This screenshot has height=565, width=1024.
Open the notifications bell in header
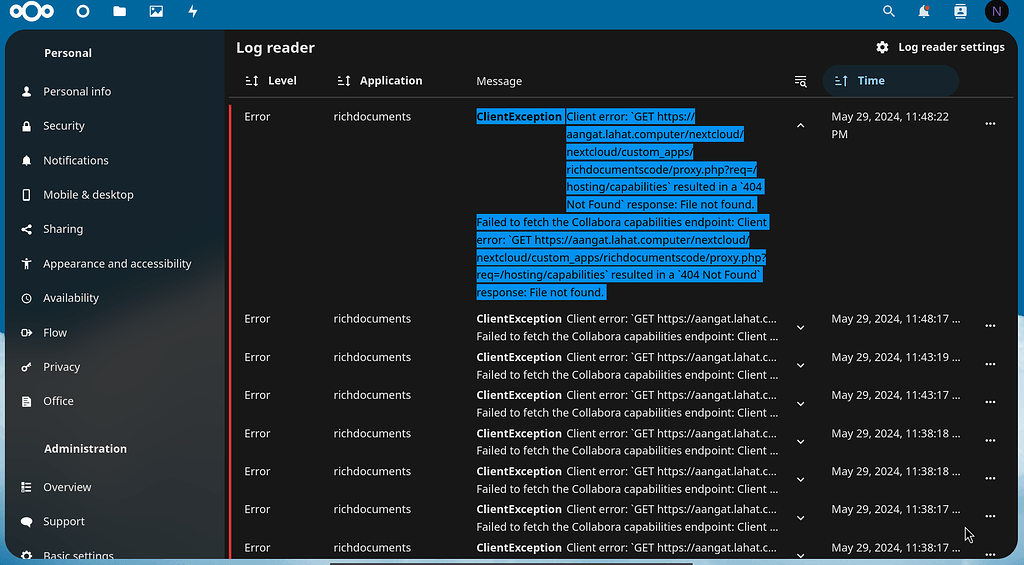click(x=924, y=11)
